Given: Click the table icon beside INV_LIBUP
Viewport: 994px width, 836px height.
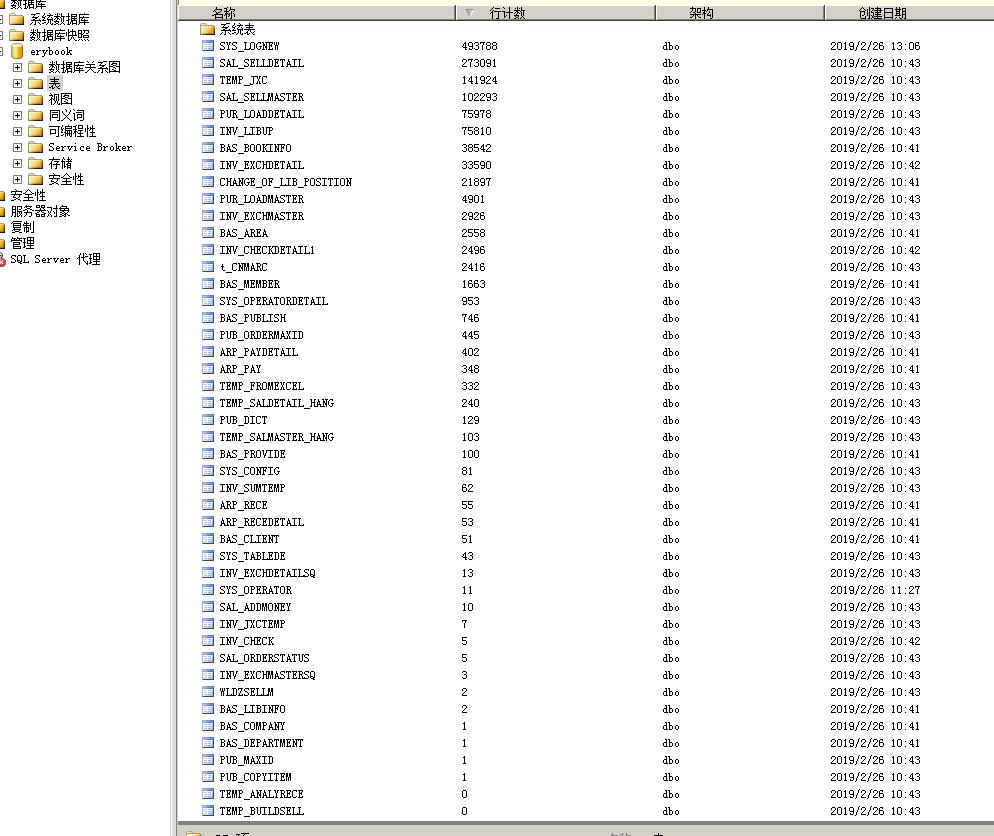Looking at the screenshot, I should 207,131.
